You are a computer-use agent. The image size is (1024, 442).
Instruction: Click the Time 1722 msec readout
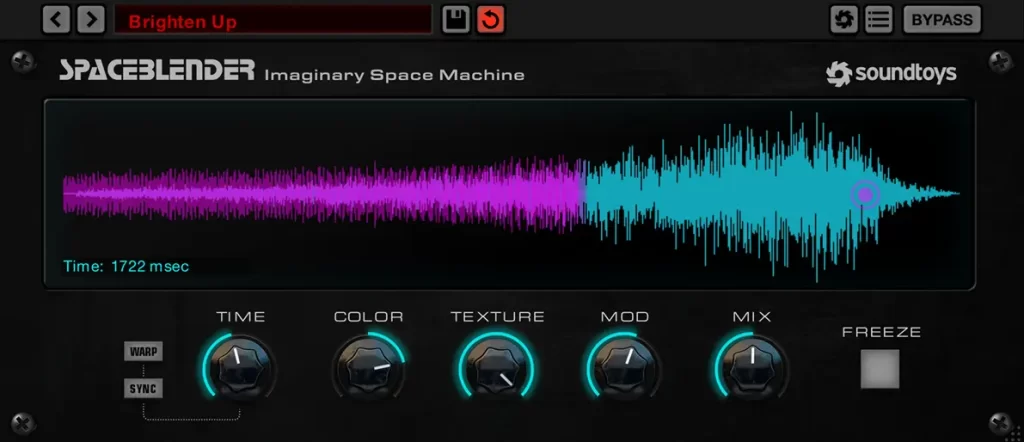coord(126,266)
